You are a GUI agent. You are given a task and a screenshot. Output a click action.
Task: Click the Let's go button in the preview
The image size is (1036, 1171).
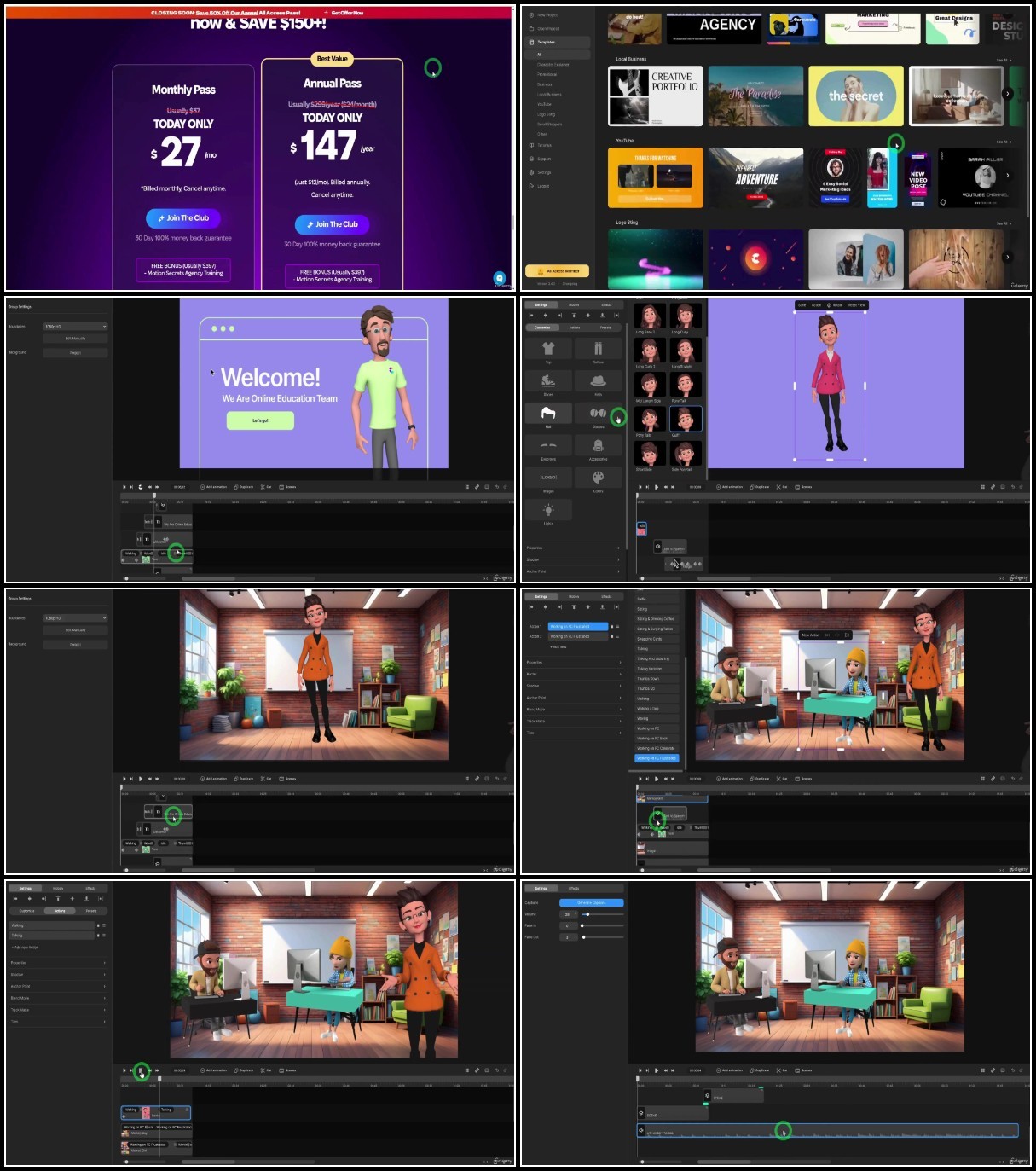click(x=260, y=420)
